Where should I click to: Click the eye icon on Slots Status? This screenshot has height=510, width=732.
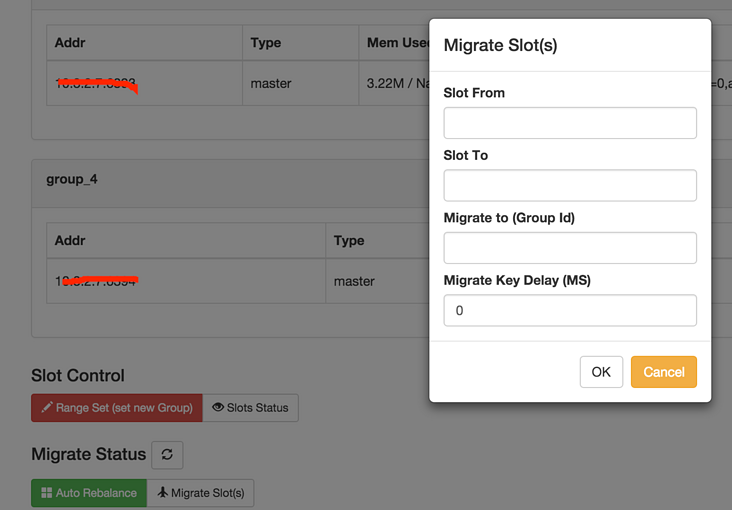click(x=218, y=408)
